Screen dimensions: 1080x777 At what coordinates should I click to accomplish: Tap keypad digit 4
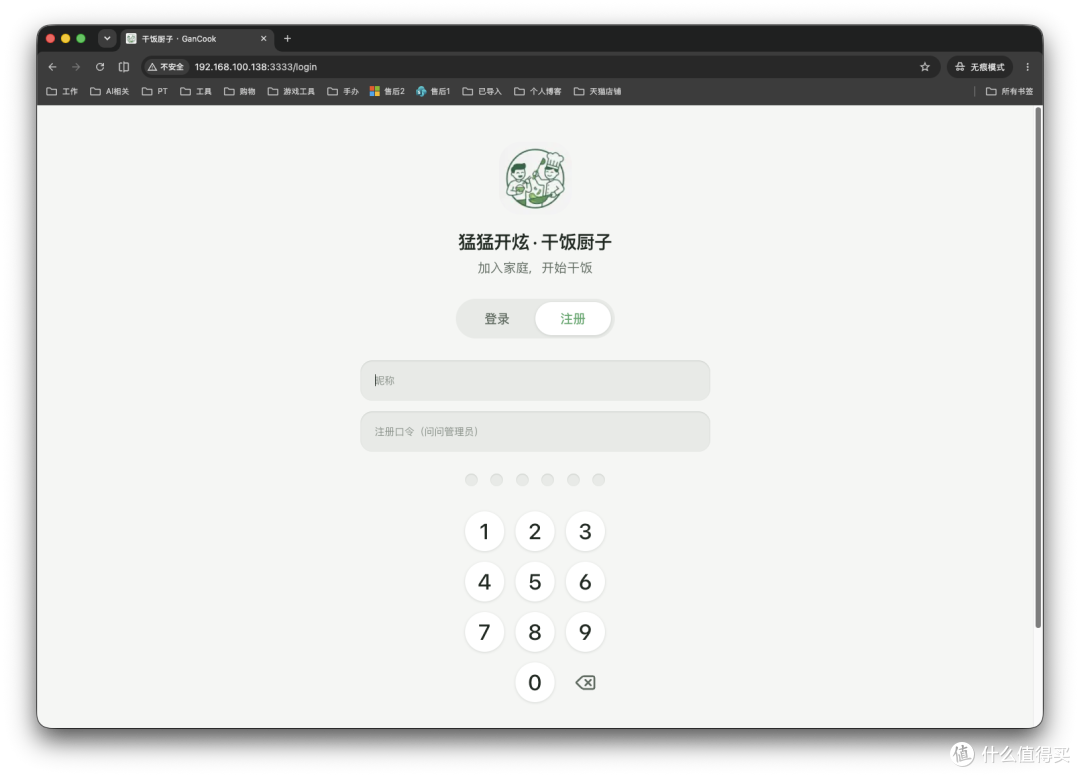[x=484, y=581]
